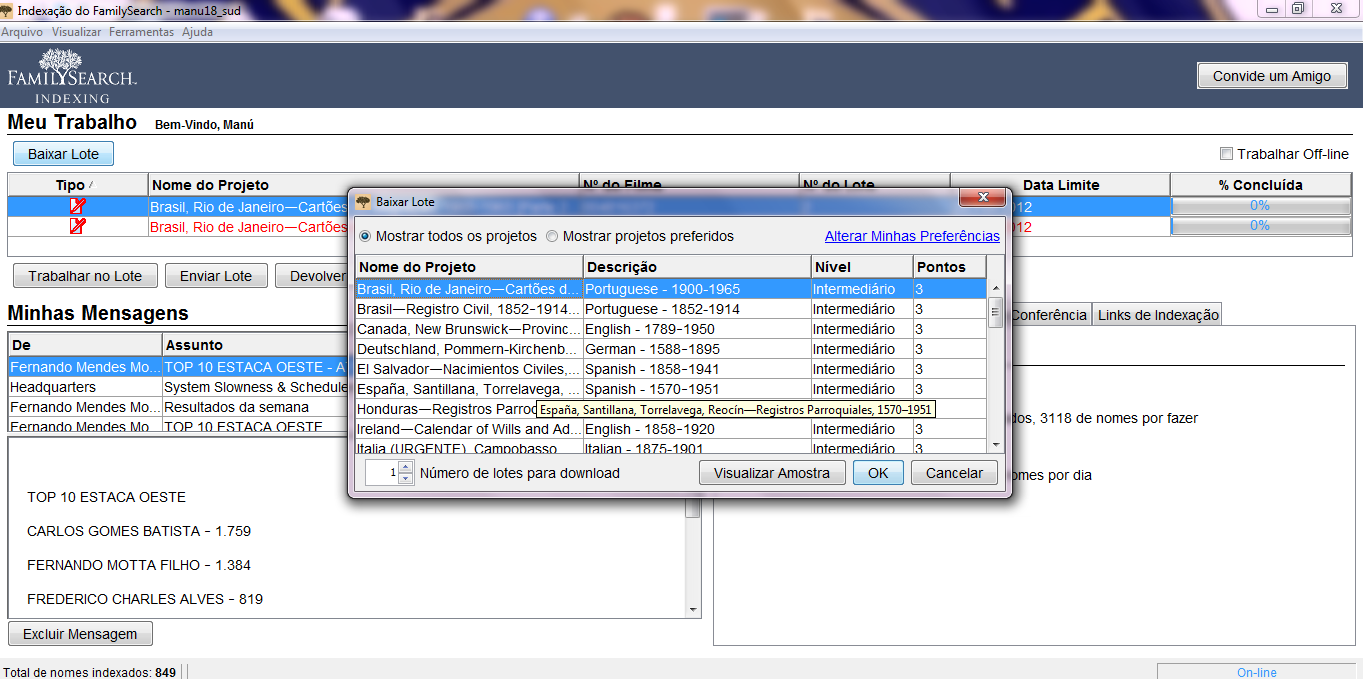Screen dimensions: 1363x679
Task: Increase the number of batches to download
Action: coord(405,467)
